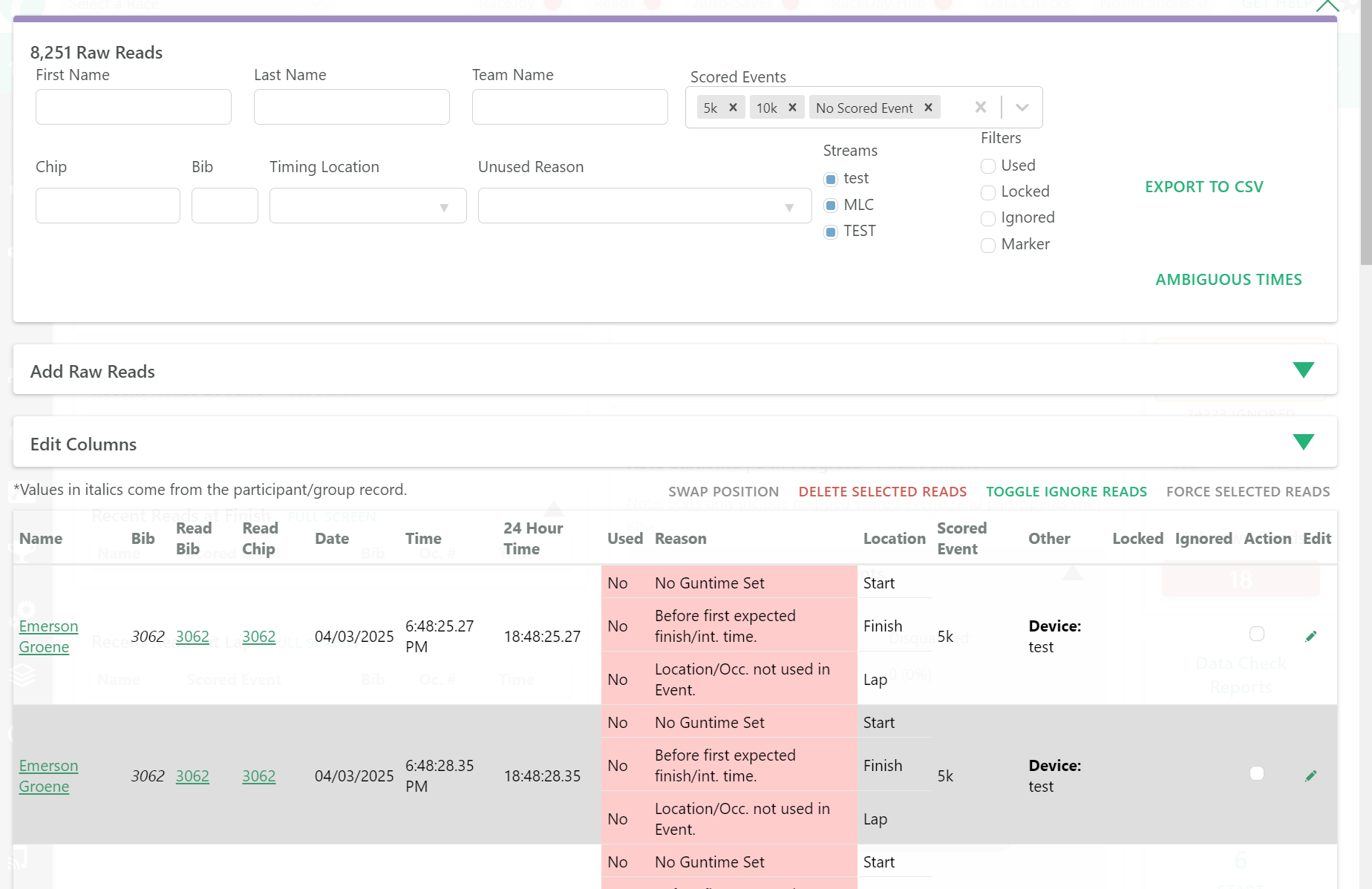Click the Reason column header
The height and width of the screenshot is (889, 1372).
681,539
